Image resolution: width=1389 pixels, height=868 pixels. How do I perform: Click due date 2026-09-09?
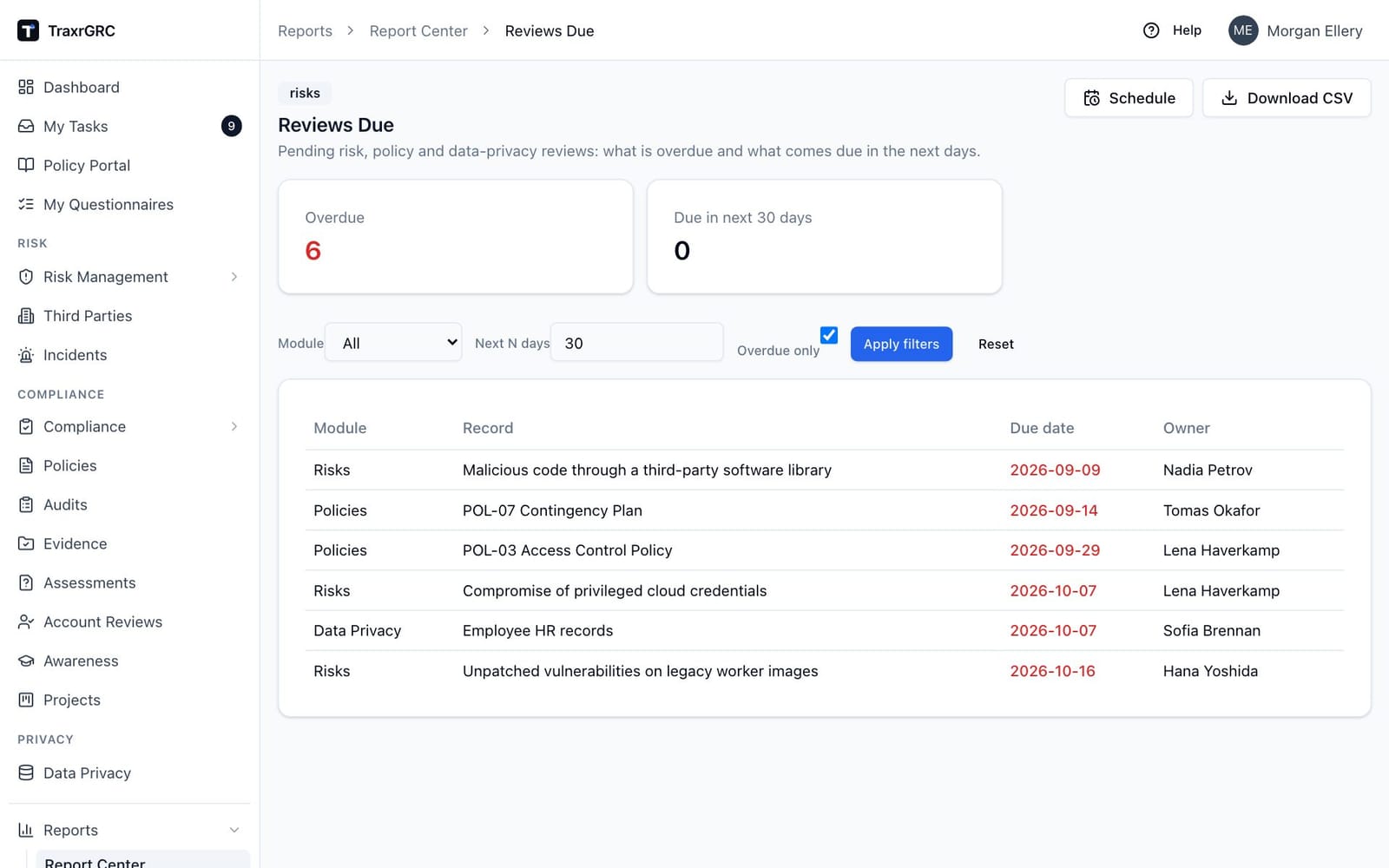1055,470
